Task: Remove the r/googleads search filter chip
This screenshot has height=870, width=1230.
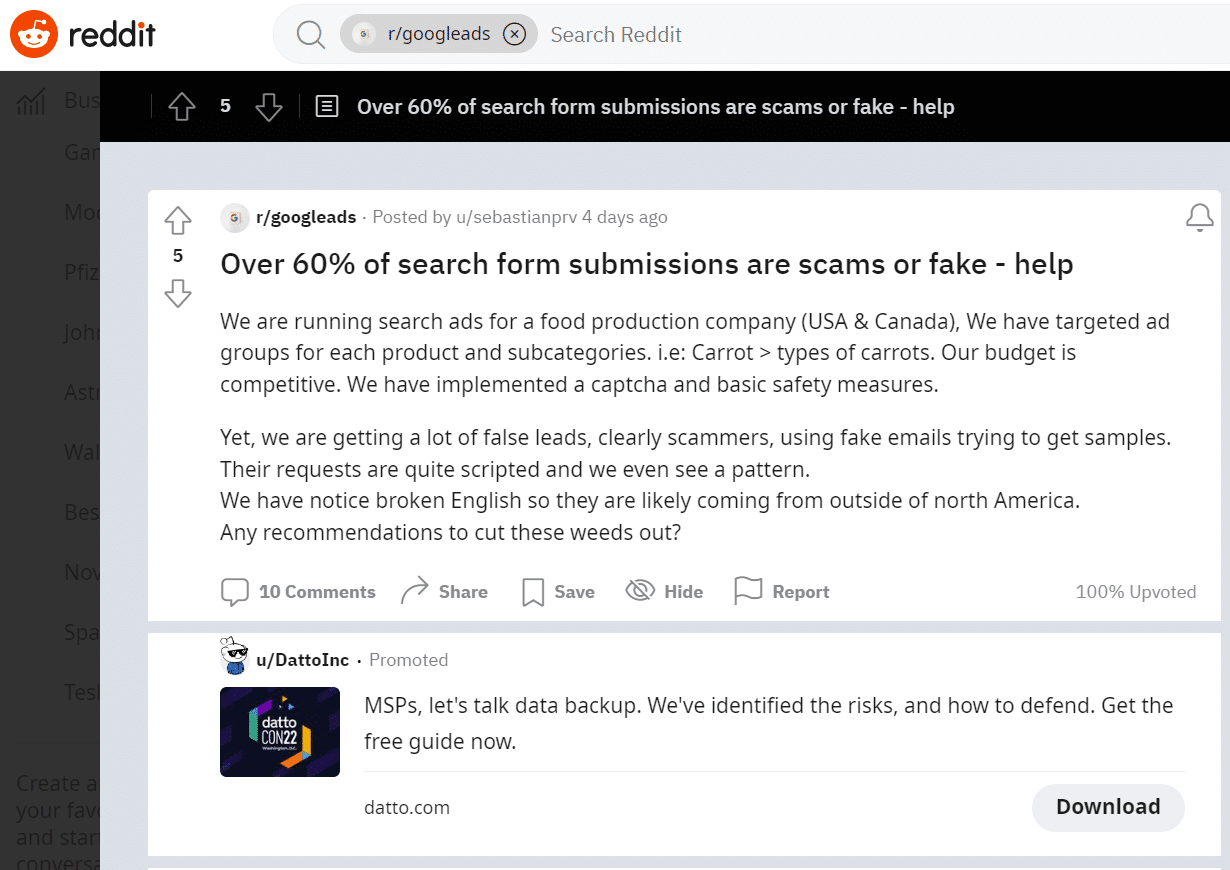Action: click(x=514, y=33)
